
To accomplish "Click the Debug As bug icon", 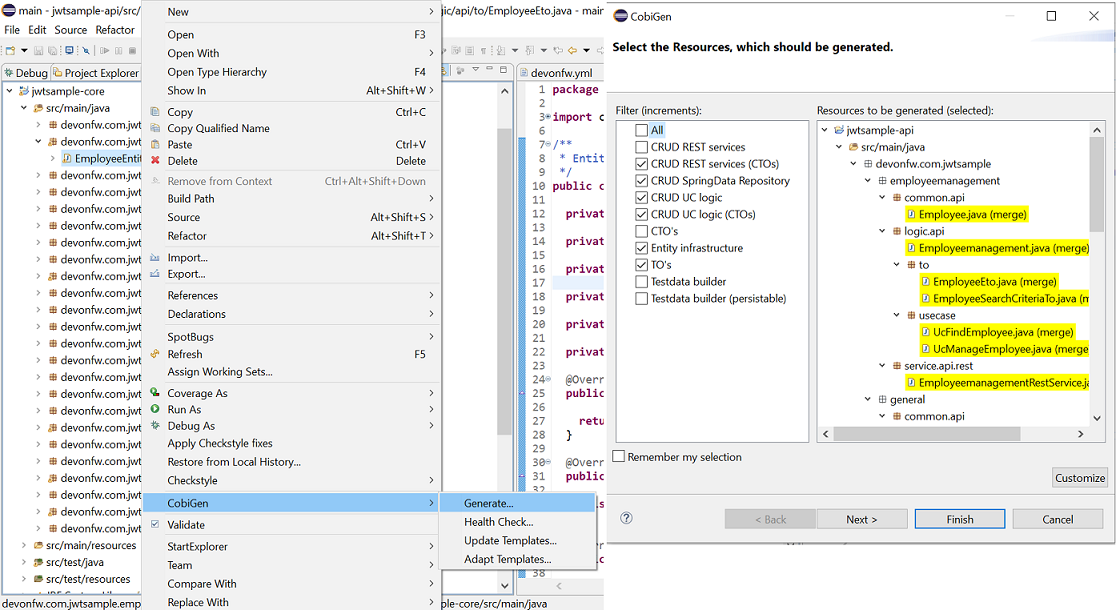I will [x=155, y=426].
